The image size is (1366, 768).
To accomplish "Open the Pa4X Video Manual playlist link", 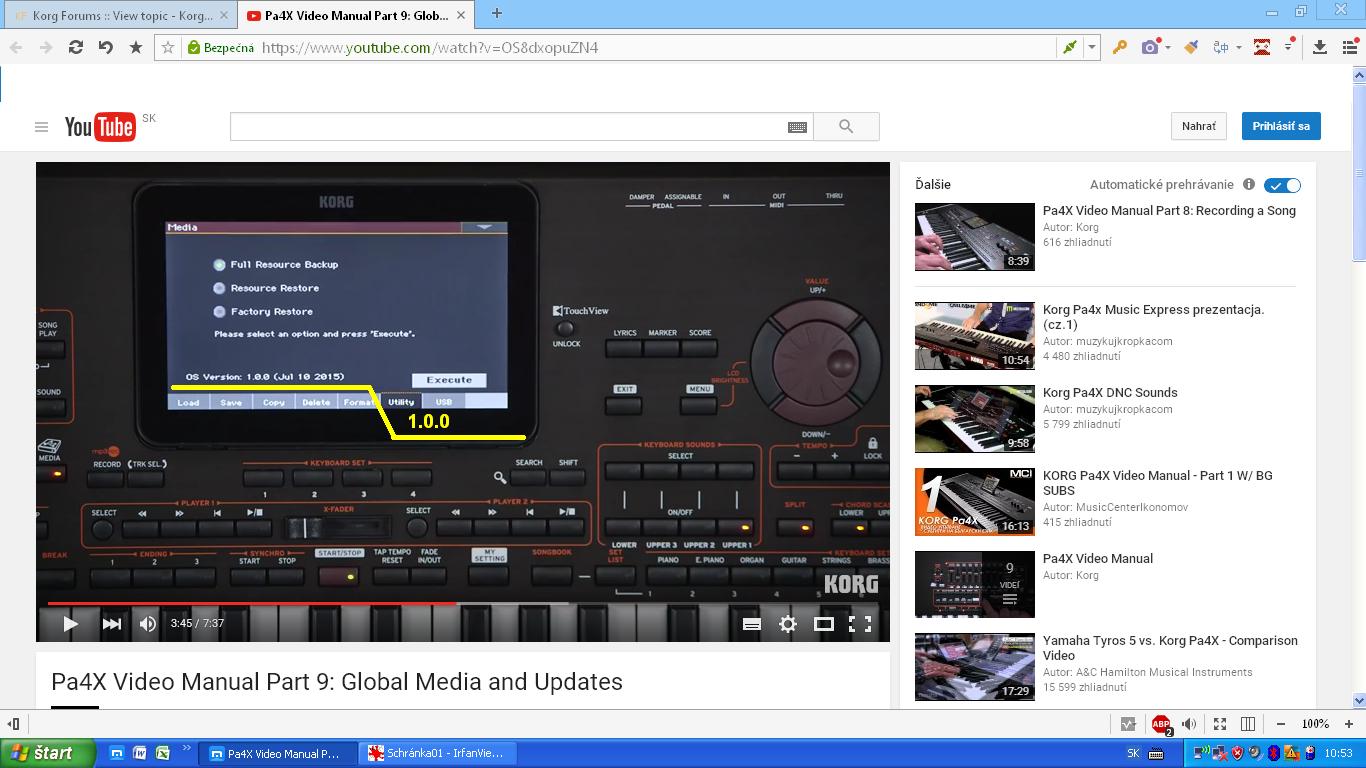I will coord(1098,558).
